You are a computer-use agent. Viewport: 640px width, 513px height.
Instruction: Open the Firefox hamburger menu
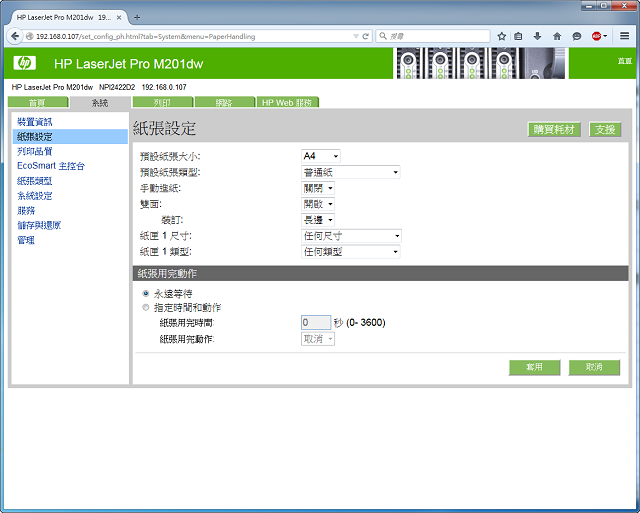624,36
